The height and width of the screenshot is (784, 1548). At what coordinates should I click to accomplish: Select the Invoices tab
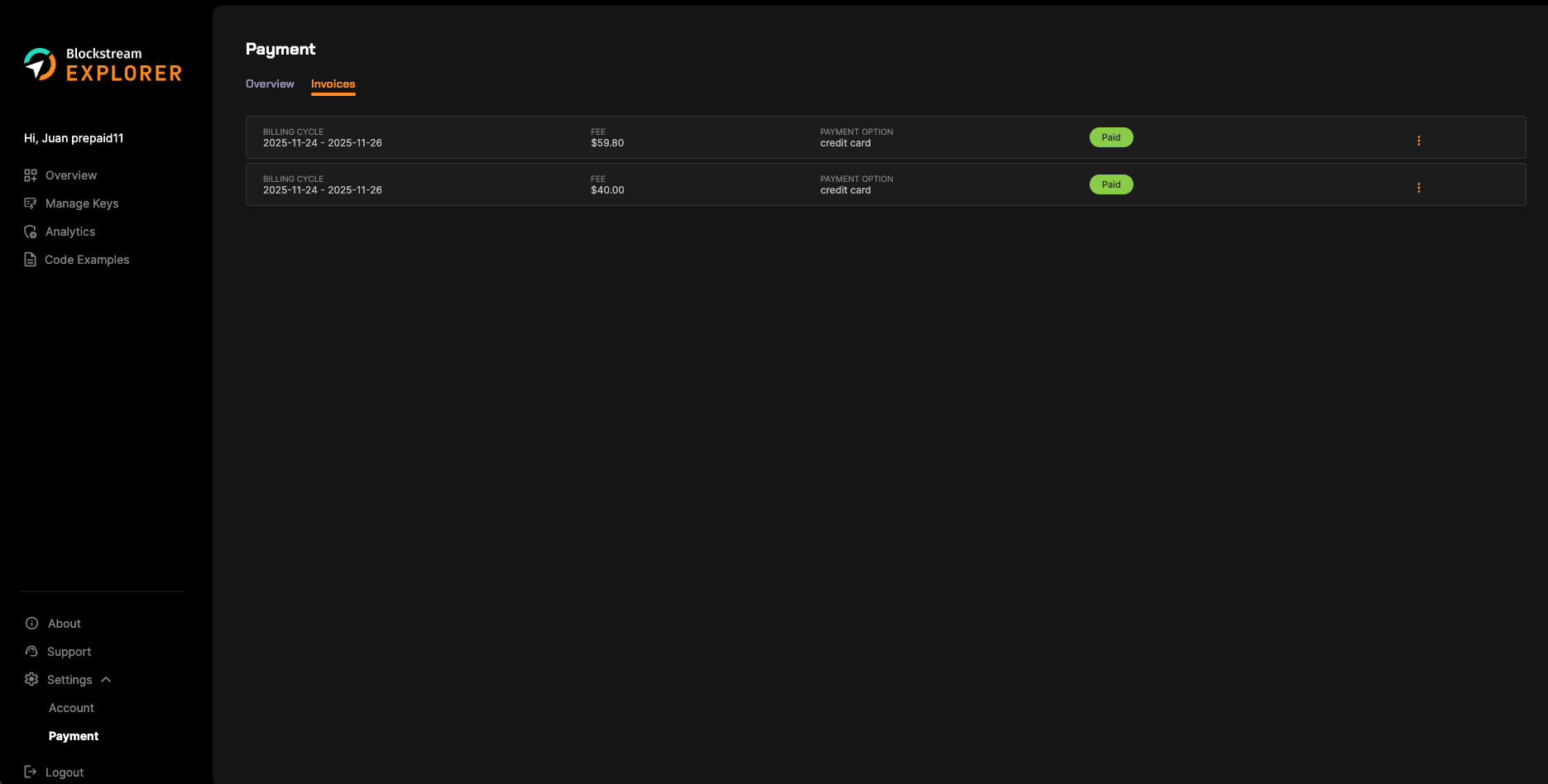[333, 84]
